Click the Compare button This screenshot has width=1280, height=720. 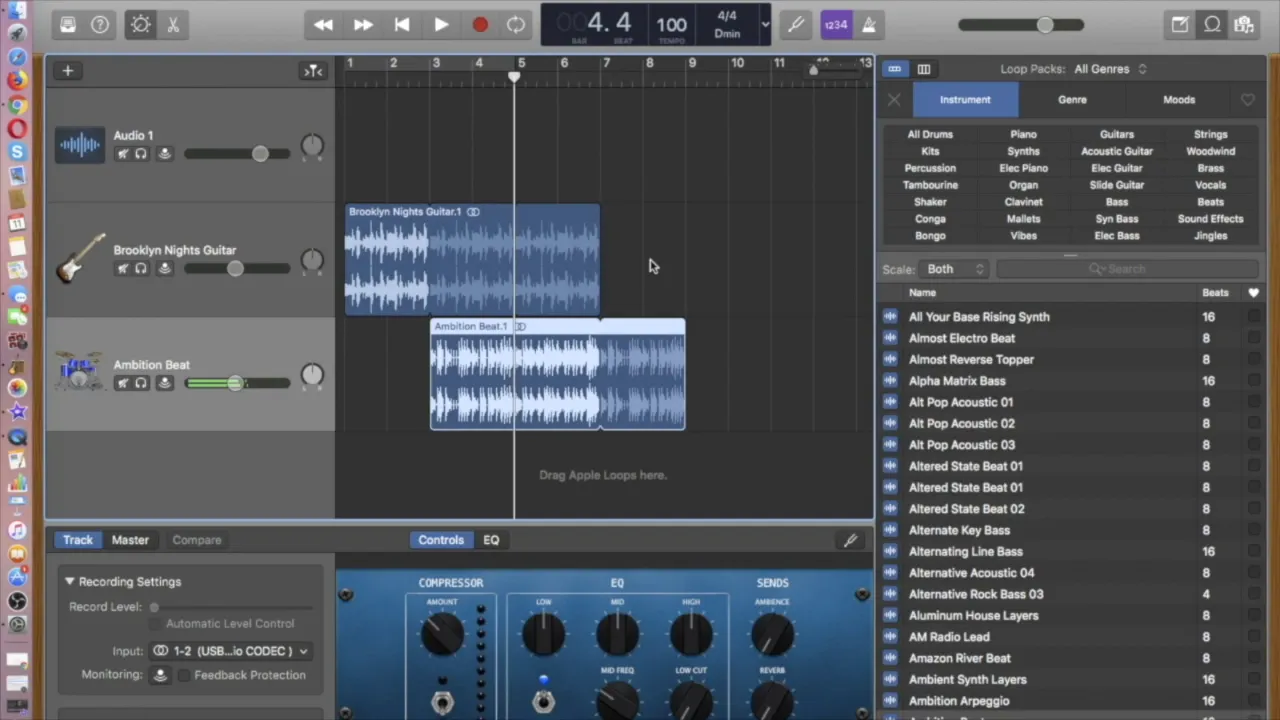(x=197, y=540)
